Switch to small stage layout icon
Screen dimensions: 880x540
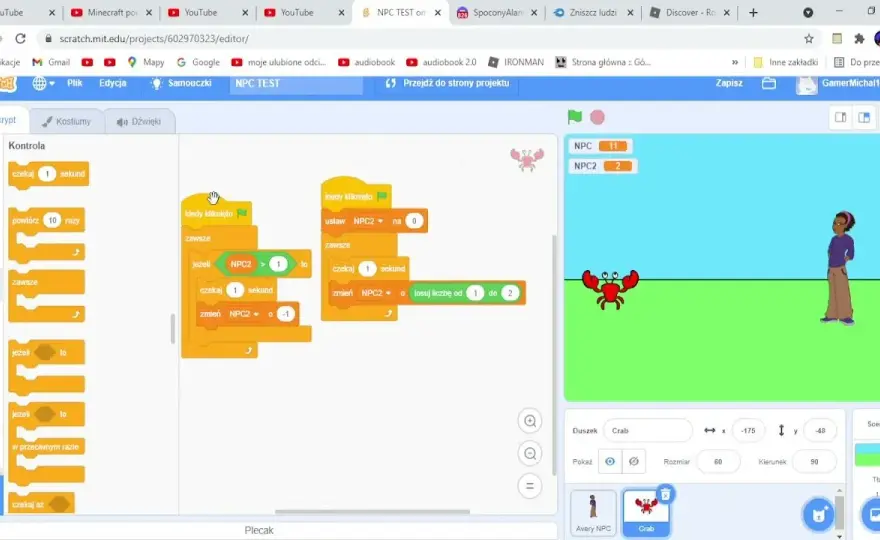point(840,117)
